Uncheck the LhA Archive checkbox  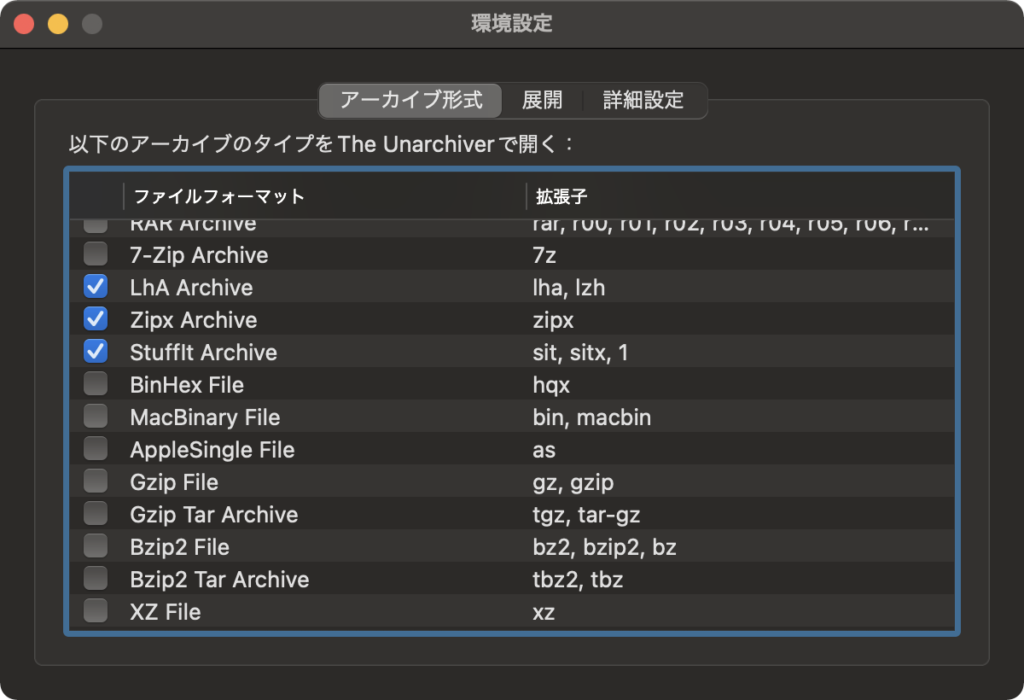pyautogui.click(x=96, y=288)
